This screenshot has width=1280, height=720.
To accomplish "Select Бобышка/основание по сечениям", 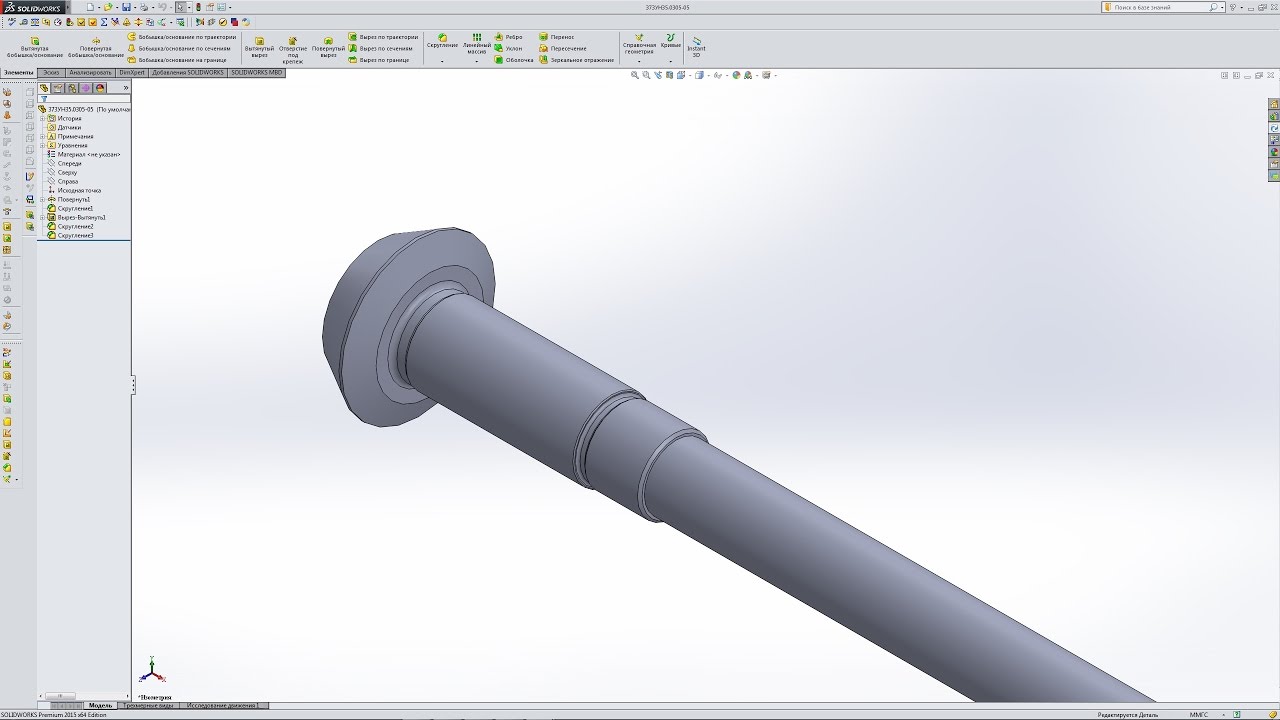I will (179, 48).
